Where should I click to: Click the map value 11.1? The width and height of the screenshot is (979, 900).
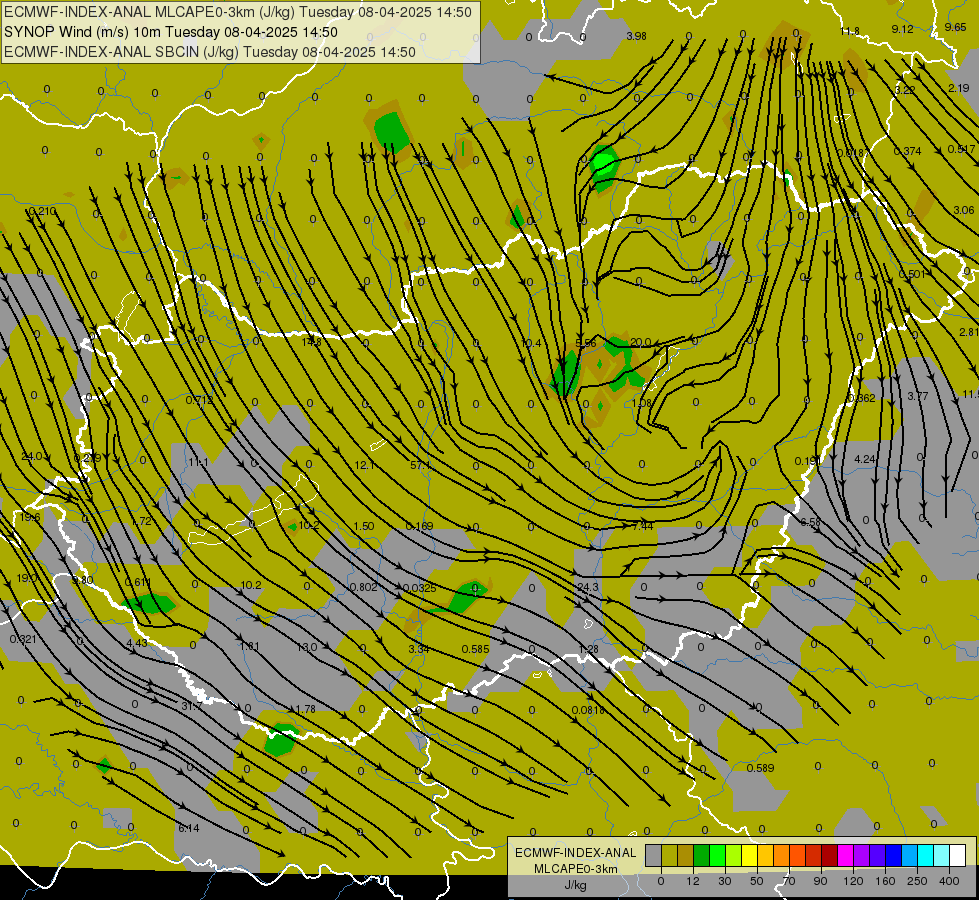198,462
